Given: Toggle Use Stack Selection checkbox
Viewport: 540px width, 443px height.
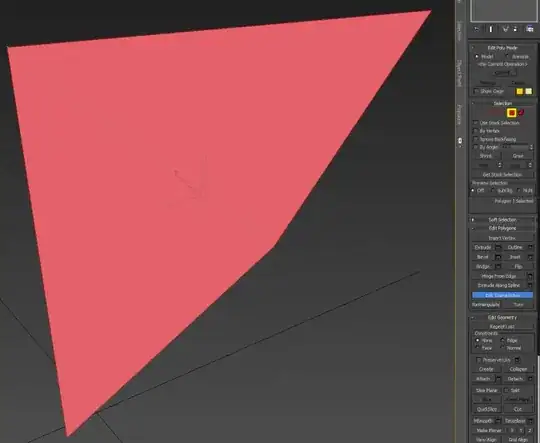Looking at the screenshot, I should click(476, 123).
